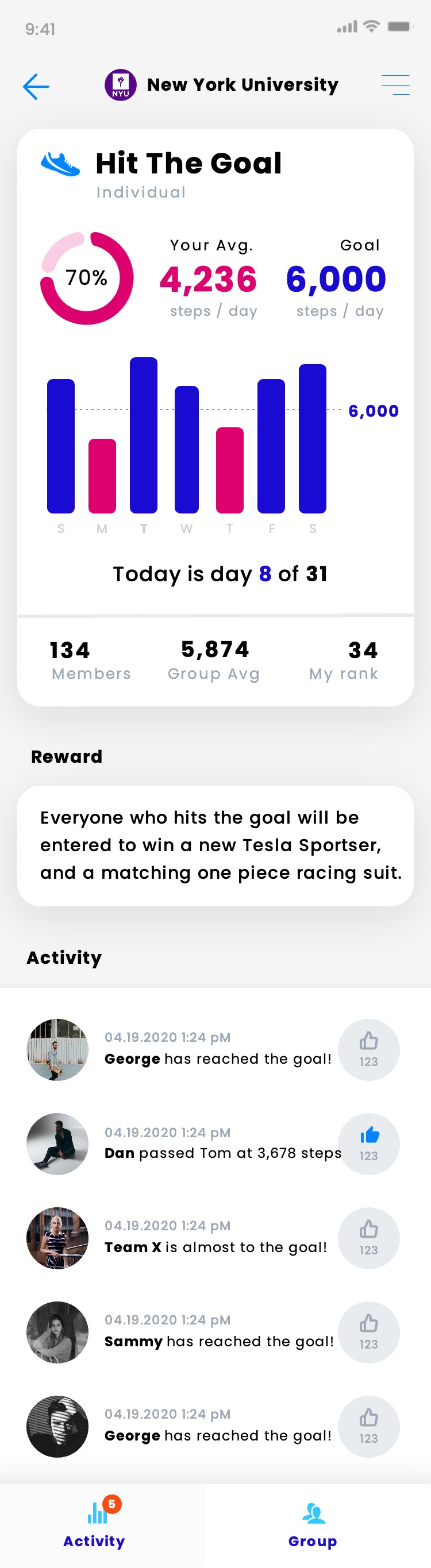Click the Group Avg 5,874 stat
This screenshot has height=1568, width=431.
(x=214, y=661)
